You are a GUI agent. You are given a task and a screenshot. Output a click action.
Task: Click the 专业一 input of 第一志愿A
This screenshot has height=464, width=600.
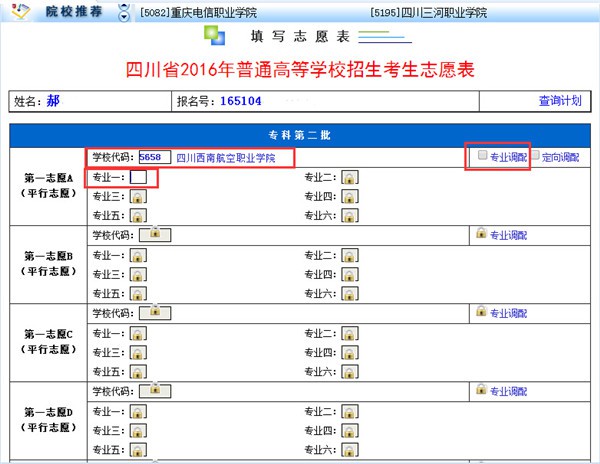click(138, 177)
